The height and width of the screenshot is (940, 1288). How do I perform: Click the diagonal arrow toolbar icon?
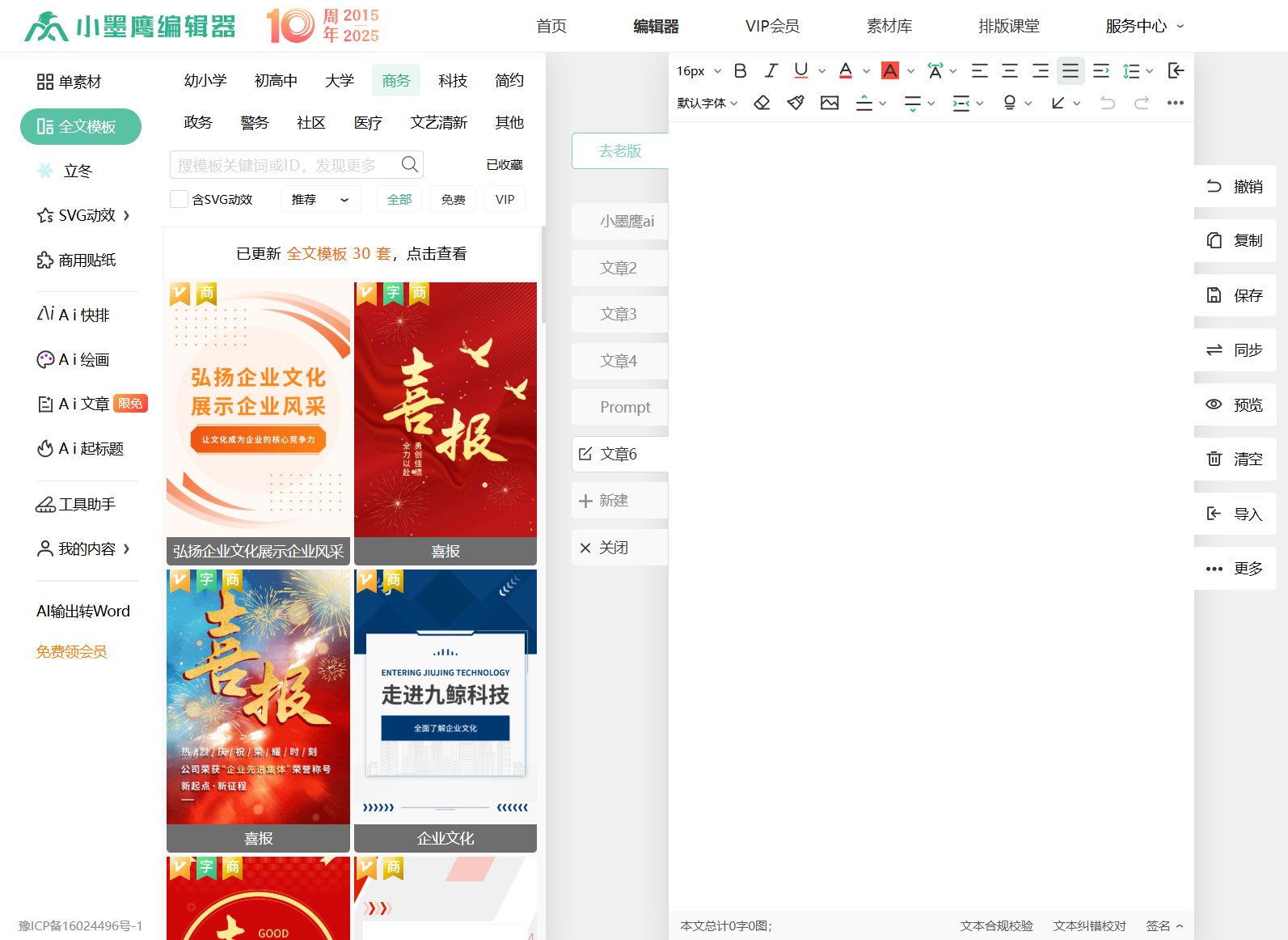1058,103
